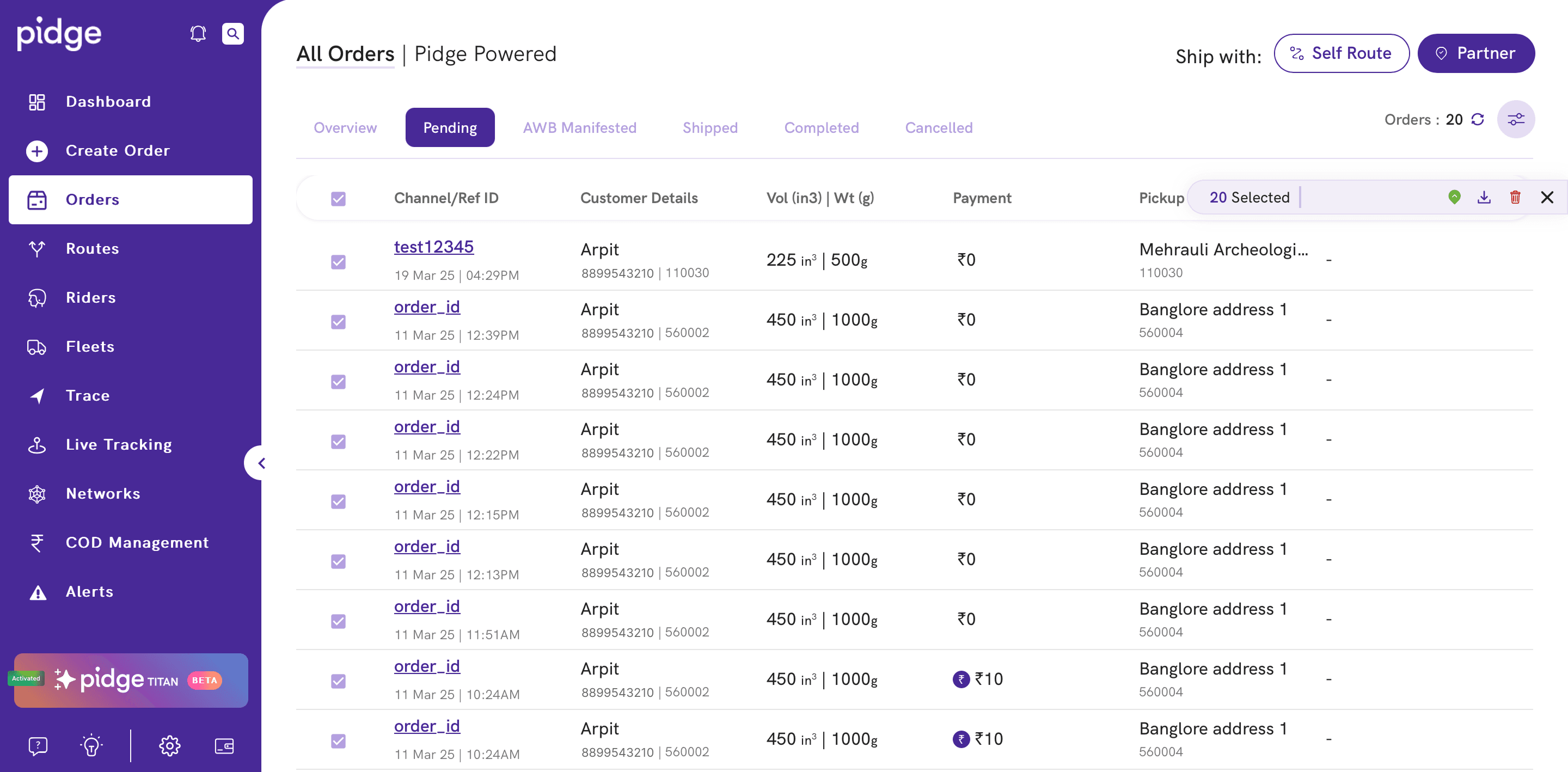Open Live Tracking from the sidebar
This screenshot has height=772, width=1568.
(119, 444)
